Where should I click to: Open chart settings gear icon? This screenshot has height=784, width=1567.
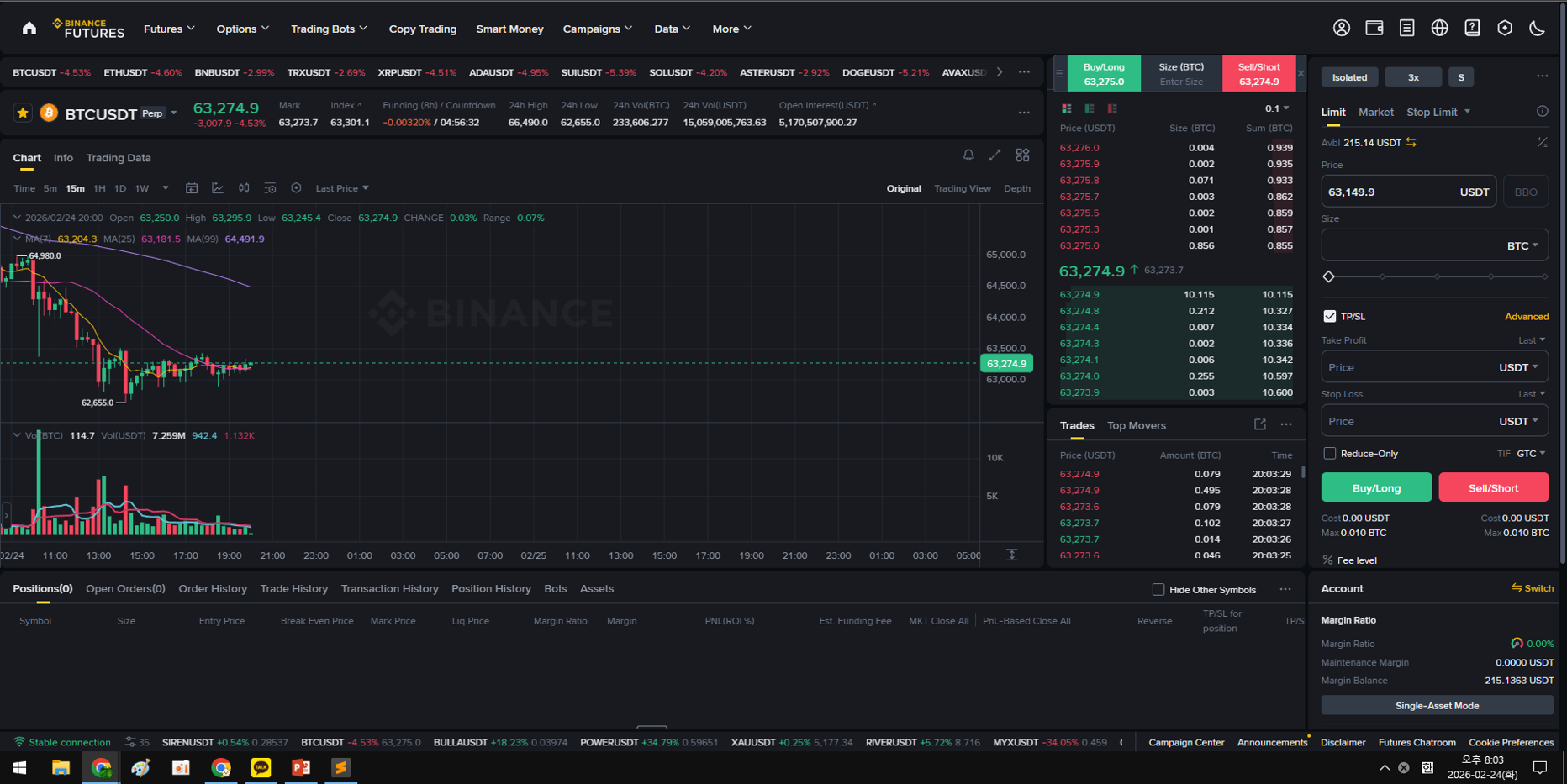tap(296, 188)
